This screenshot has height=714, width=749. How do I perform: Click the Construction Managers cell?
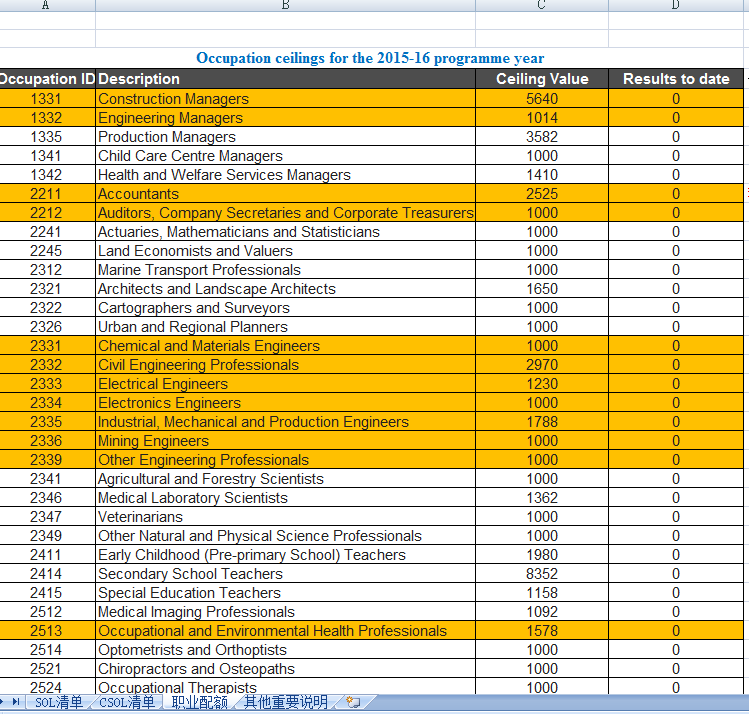[x=285, y=99]
